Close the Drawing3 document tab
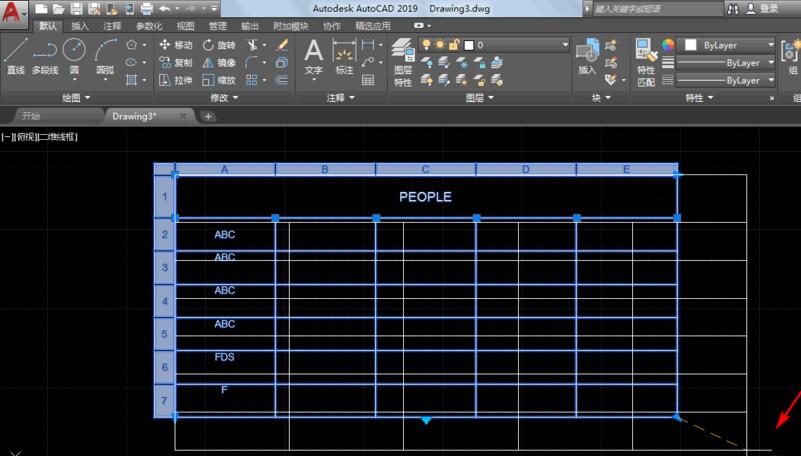Screen dimensions: 801x456 [183, 116]
